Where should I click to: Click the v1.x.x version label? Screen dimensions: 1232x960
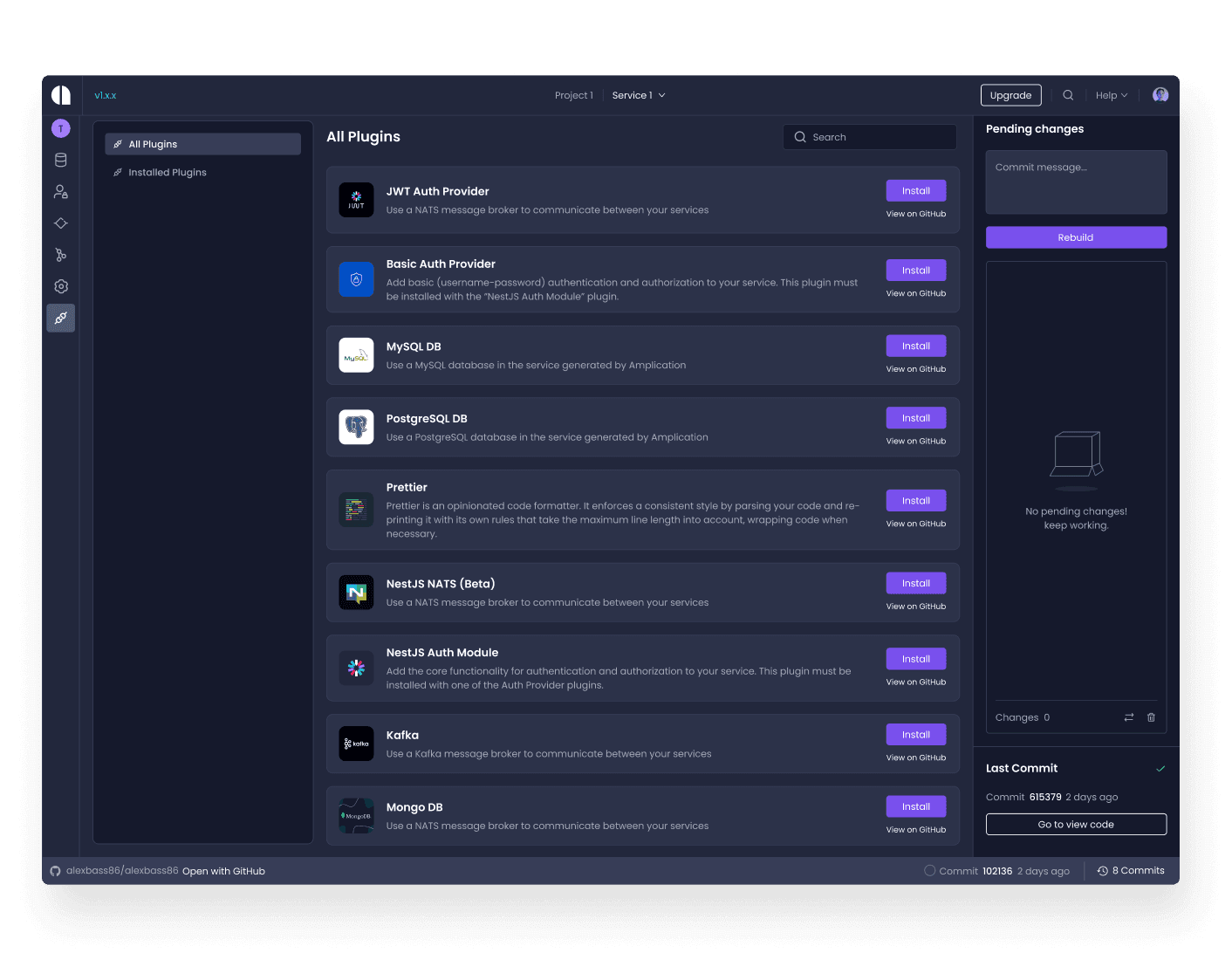[106, 95]
